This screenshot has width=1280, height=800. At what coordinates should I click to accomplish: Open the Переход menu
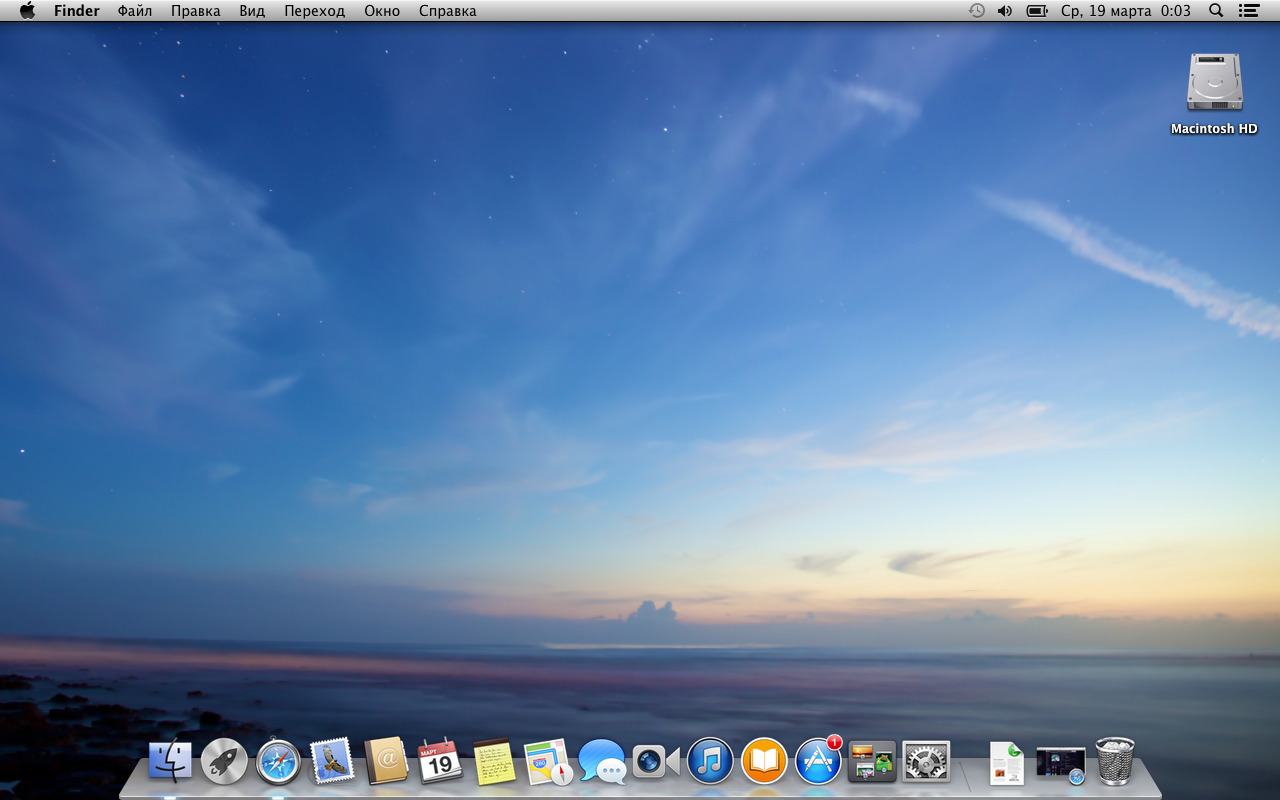pyautogui.click(x=314, y=11)
